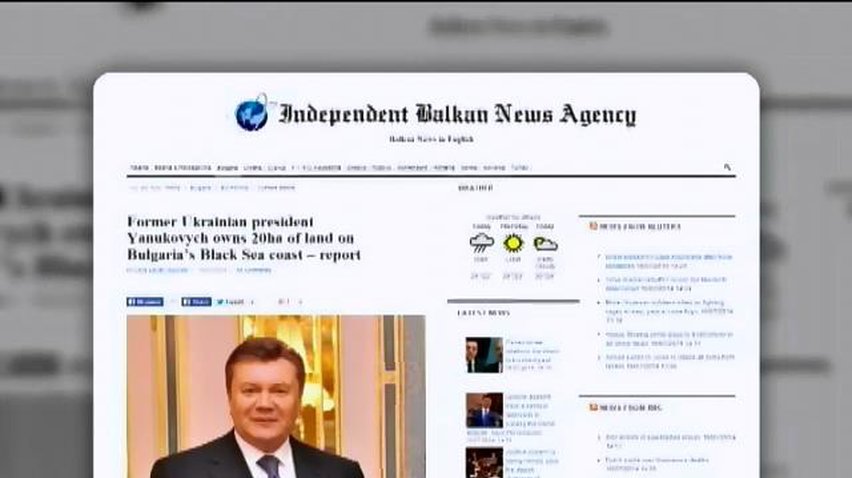Click the Weather section heading
Image resolution: width=852 pixels, height=478 pixels.
coord(475,188)
